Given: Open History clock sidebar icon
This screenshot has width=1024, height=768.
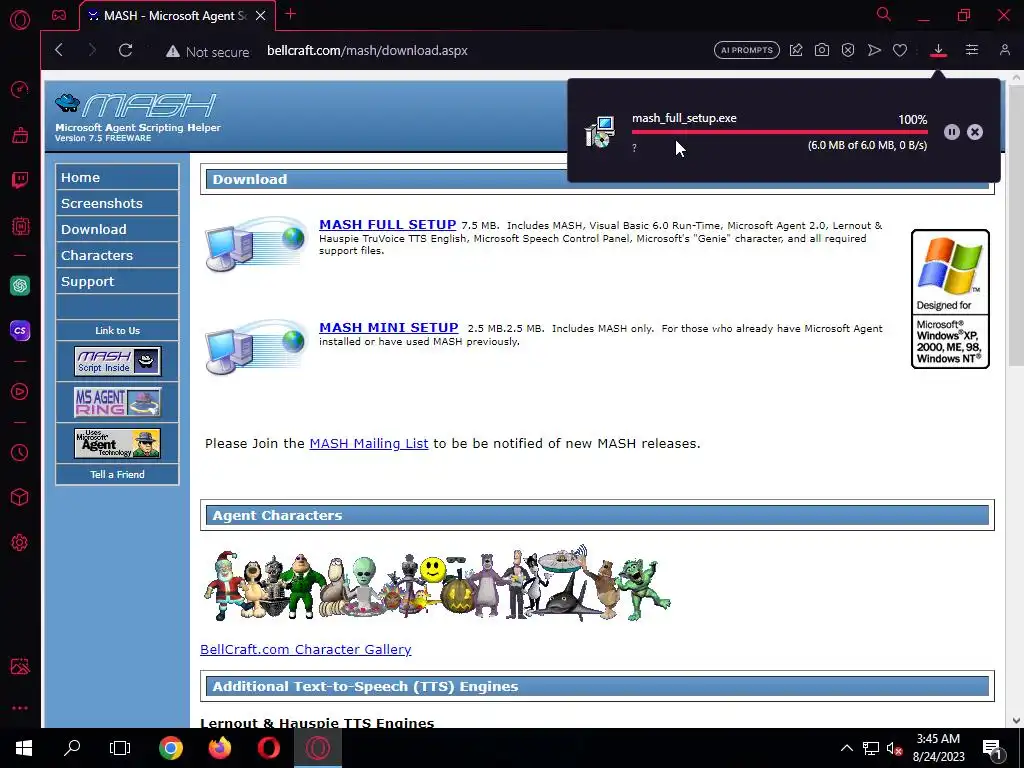Looking at the screenshot, I should coord(20,453).
